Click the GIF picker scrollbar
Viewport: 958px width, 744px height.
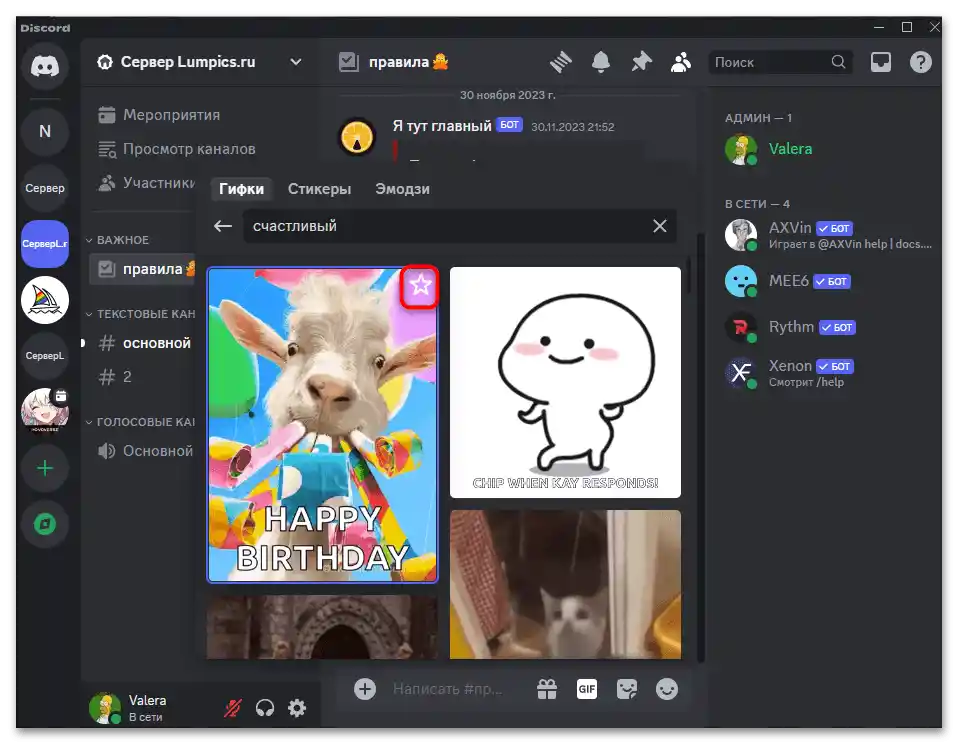tap(689, 275)
